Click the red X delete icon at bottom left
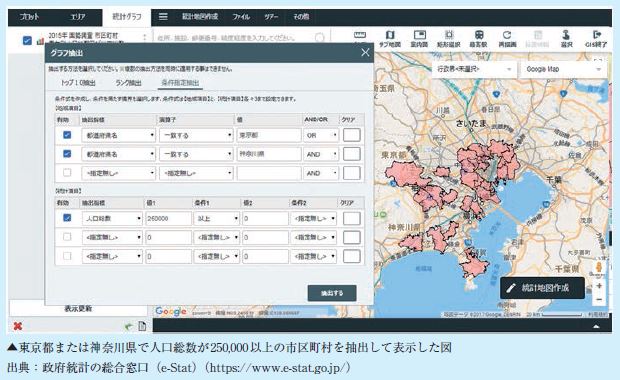 (18, 326)
